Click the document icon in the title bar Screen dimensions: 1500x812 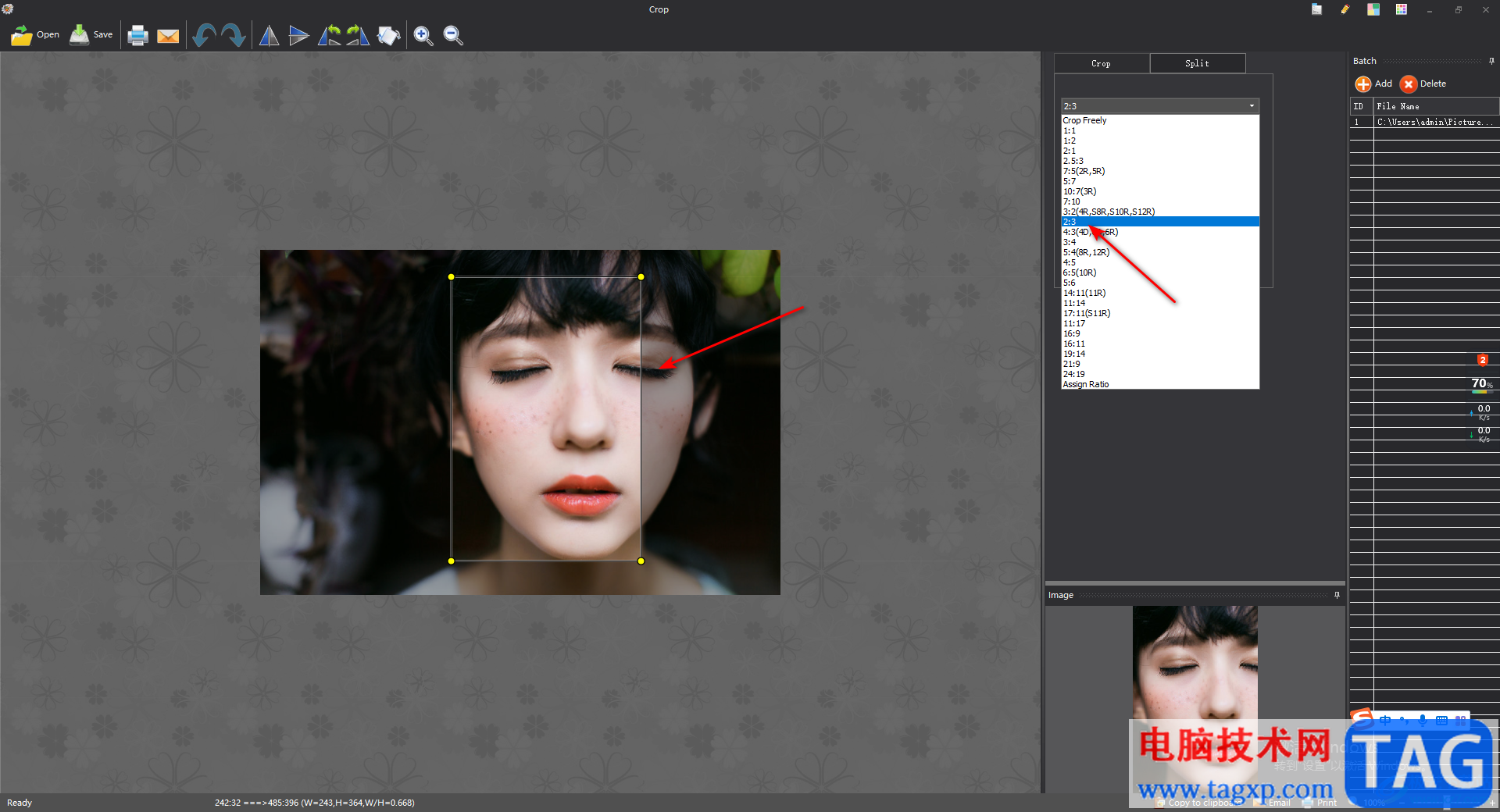1316,9
